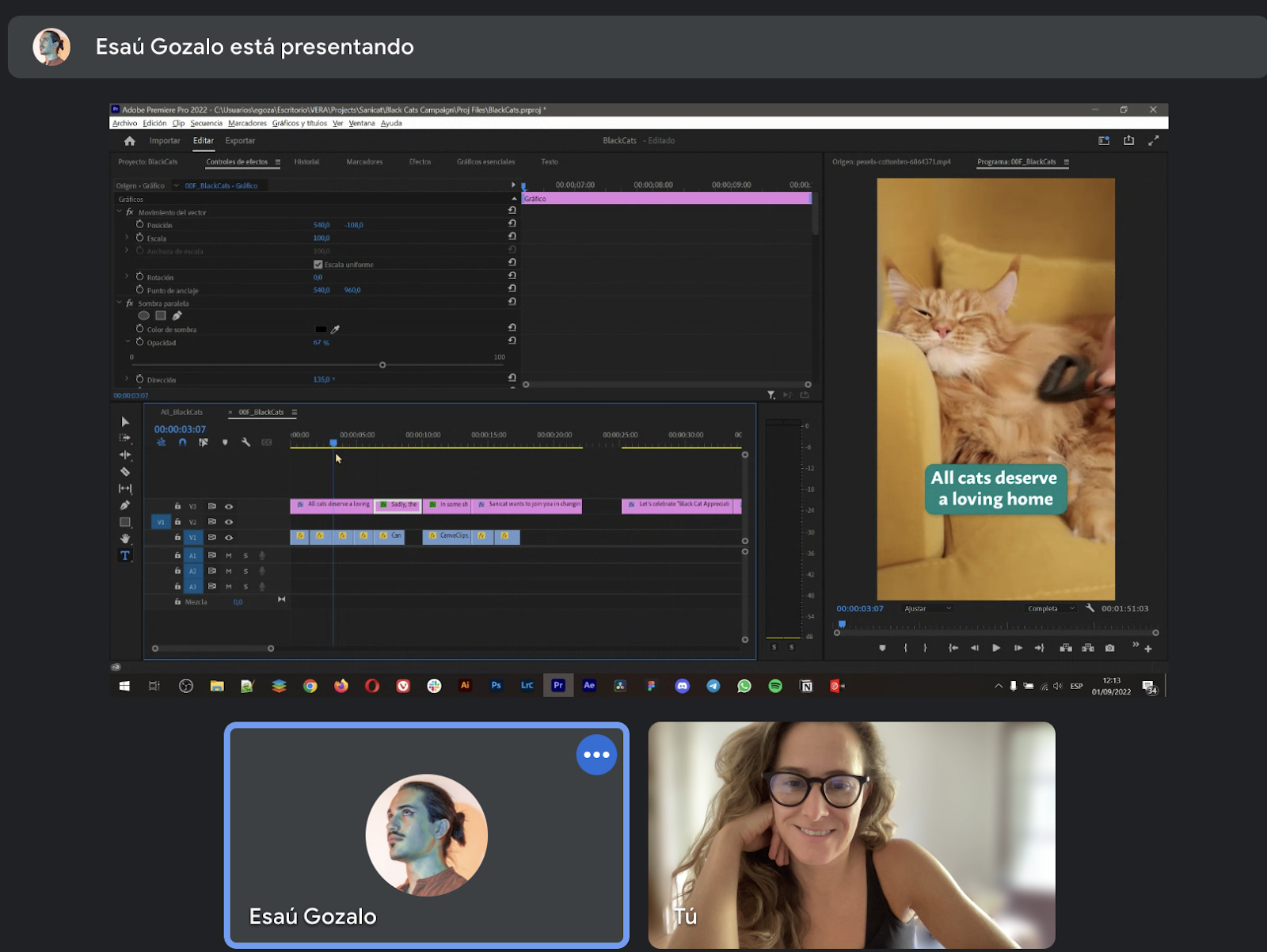Toggle visibility of video track V1

coord(229,538)
